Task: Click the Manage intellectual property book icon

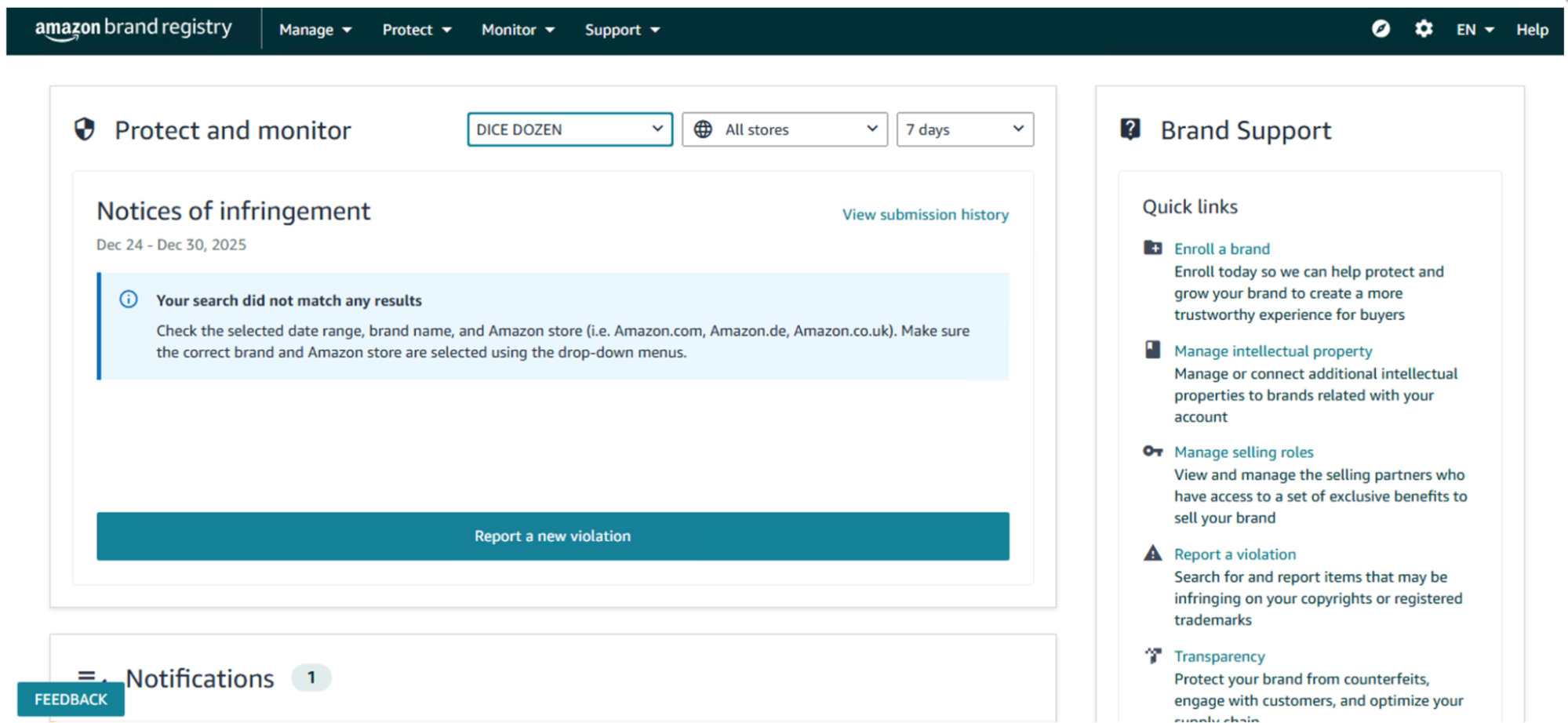Action: pyautogui.click(x=1152, y=350)
